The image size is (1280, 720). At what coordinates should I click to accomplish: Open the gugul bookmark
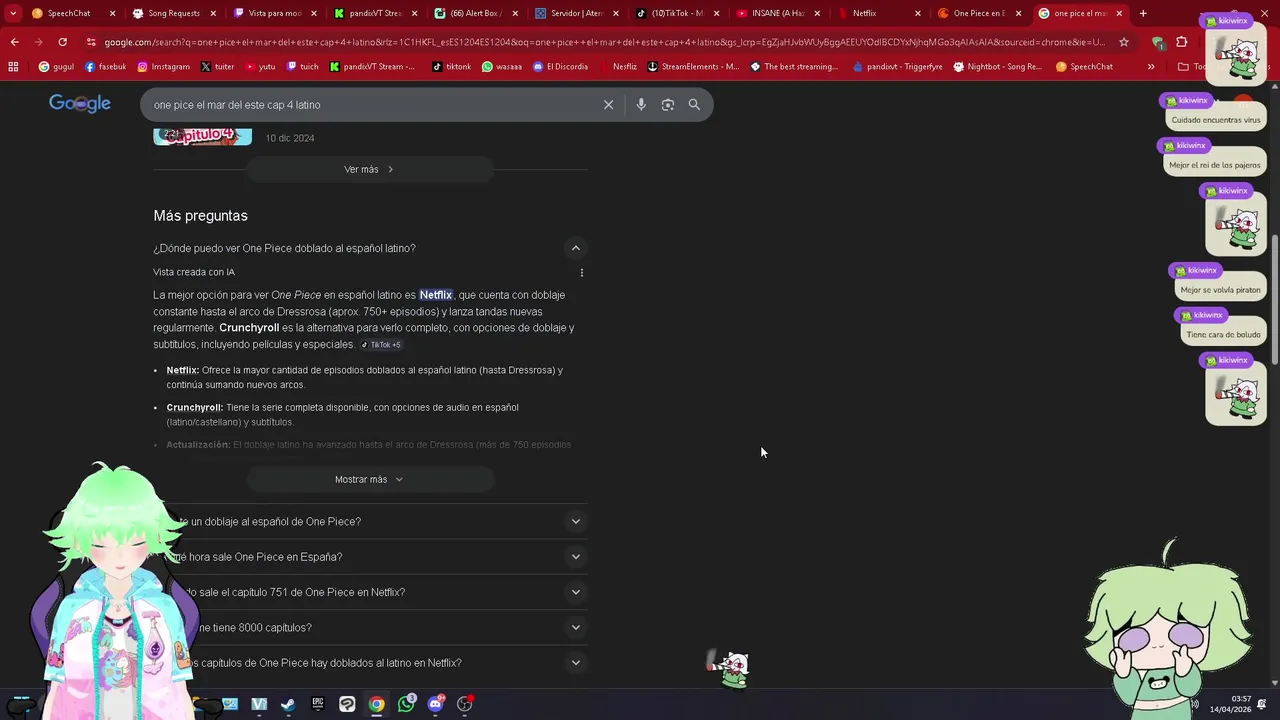pyautogui.click(x=56, y=66)
